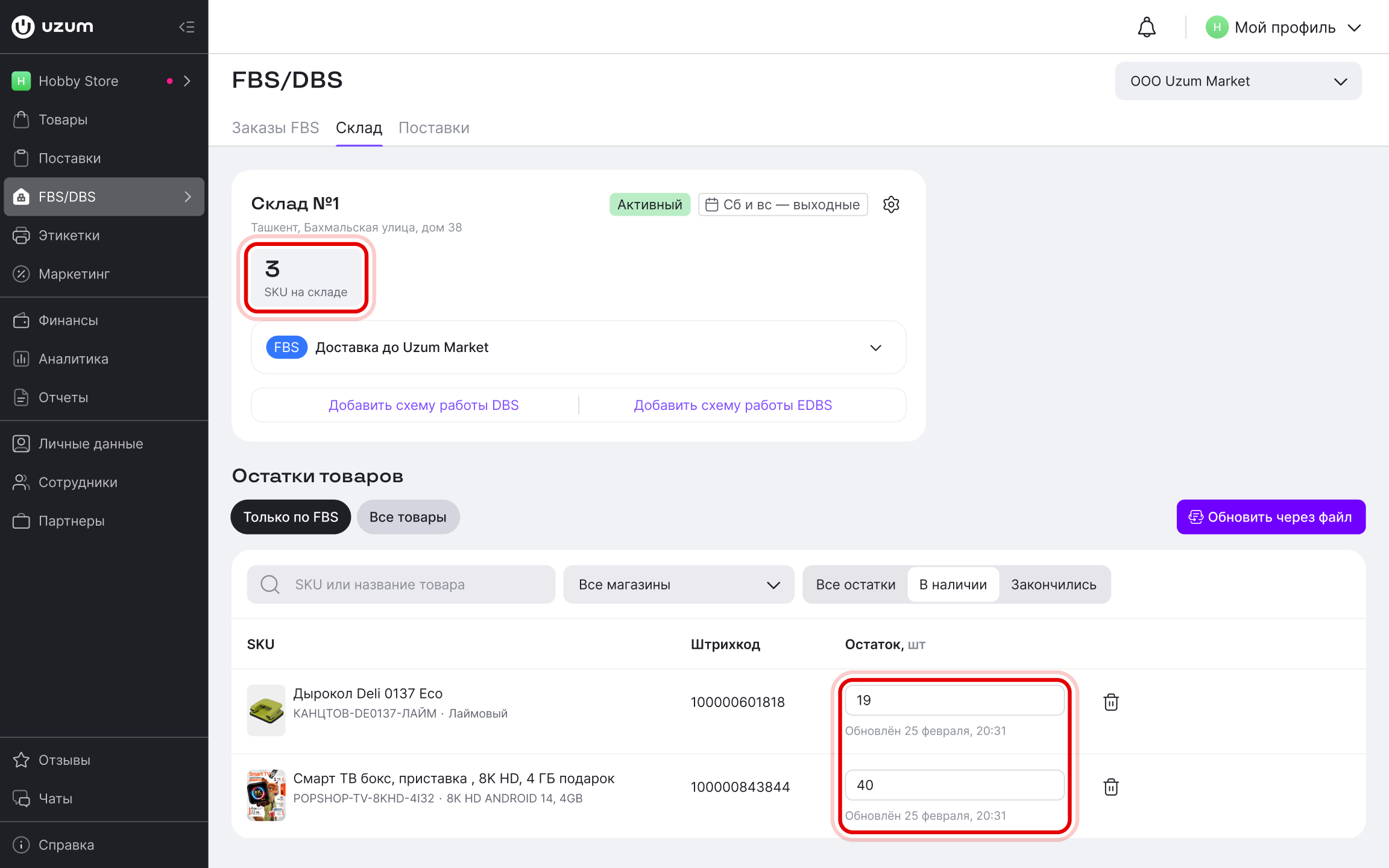Open Сотрудники page
The height and width of the screenshot is (868, 1389).
[x=104, y=482]
